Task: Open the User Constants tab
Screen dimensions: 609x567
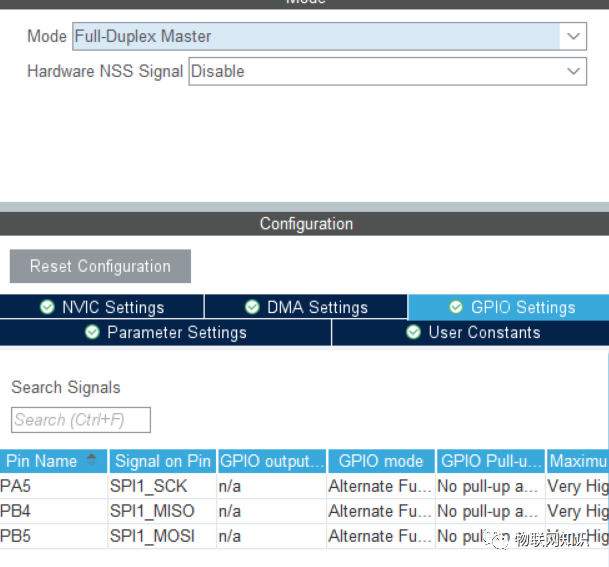Action: click(470, 332)
